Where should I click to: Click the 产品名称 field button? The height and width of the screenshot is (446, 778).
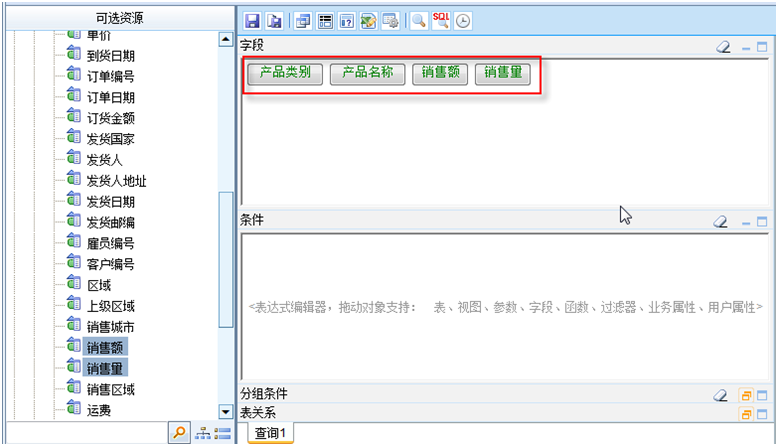(x=368, y=73)
